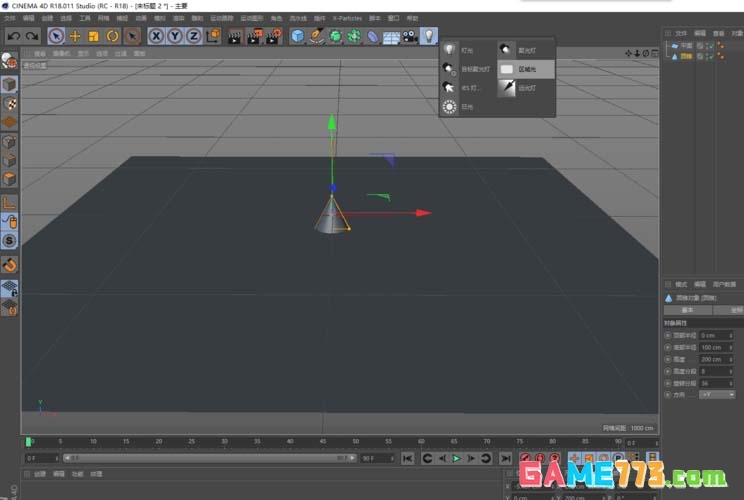
Task: Choose the IES light entry in popup
Action: (x=468, y=88)
